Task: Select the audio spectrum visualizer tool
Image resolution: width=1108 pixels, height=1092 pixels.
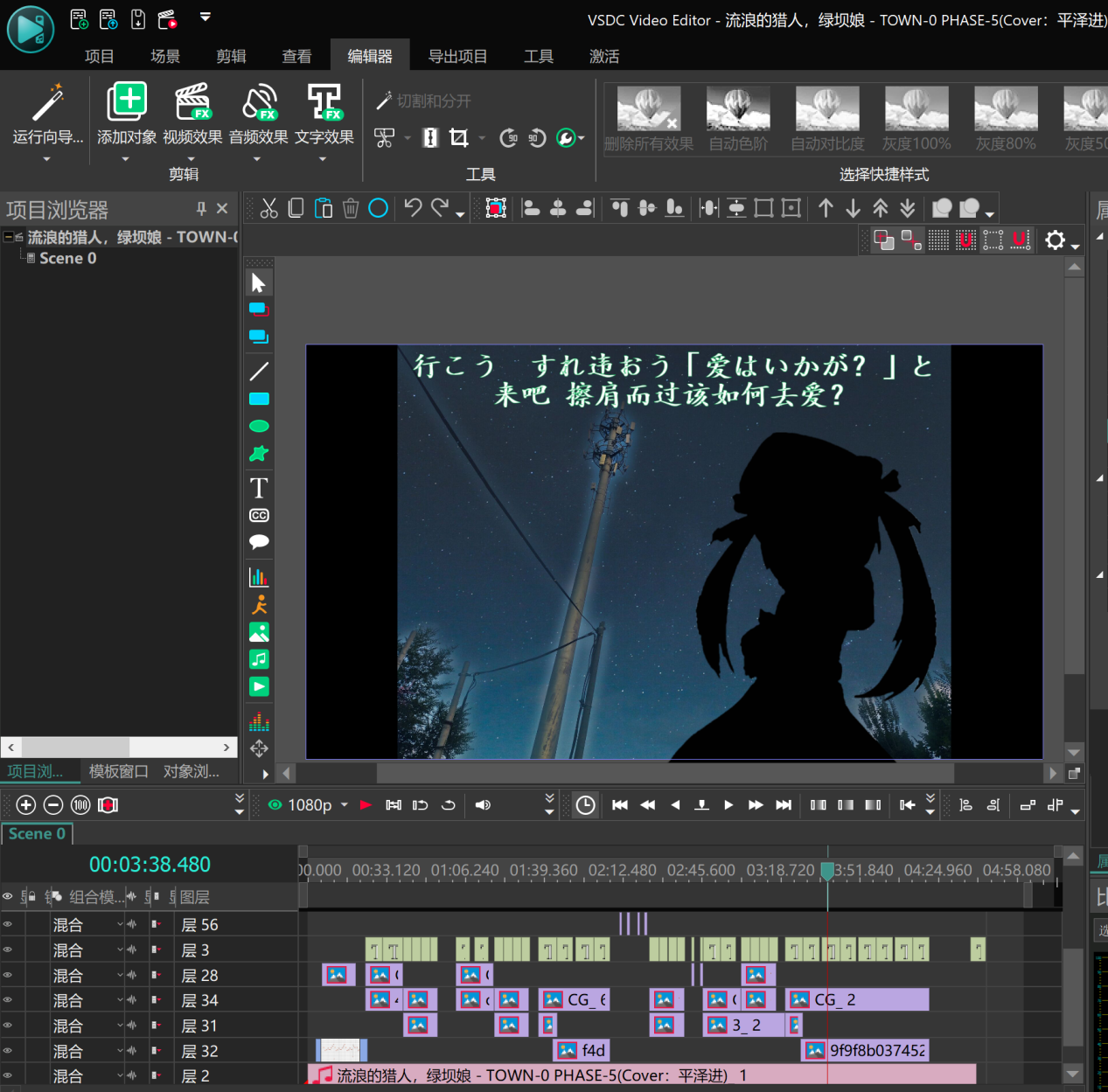Action: click(259, 721)
